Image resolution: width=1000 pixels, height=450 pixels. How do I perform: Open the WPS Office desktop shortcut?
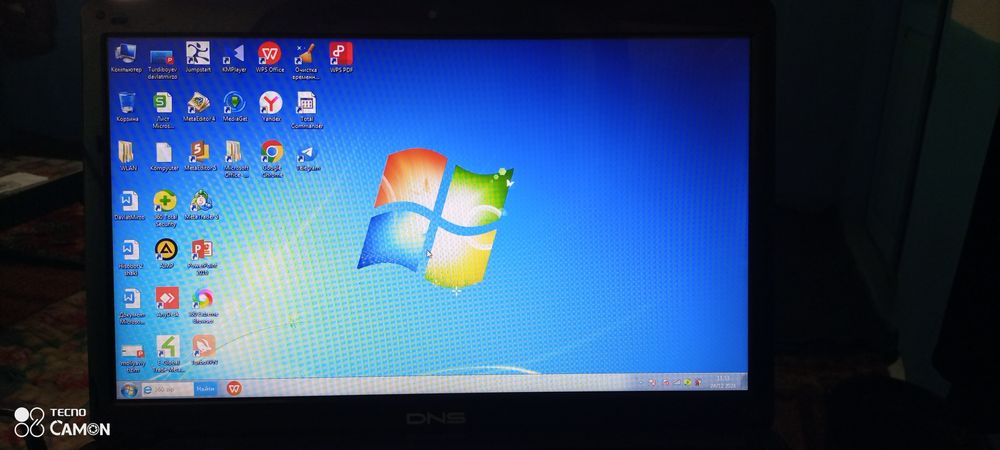pos(270,57)
